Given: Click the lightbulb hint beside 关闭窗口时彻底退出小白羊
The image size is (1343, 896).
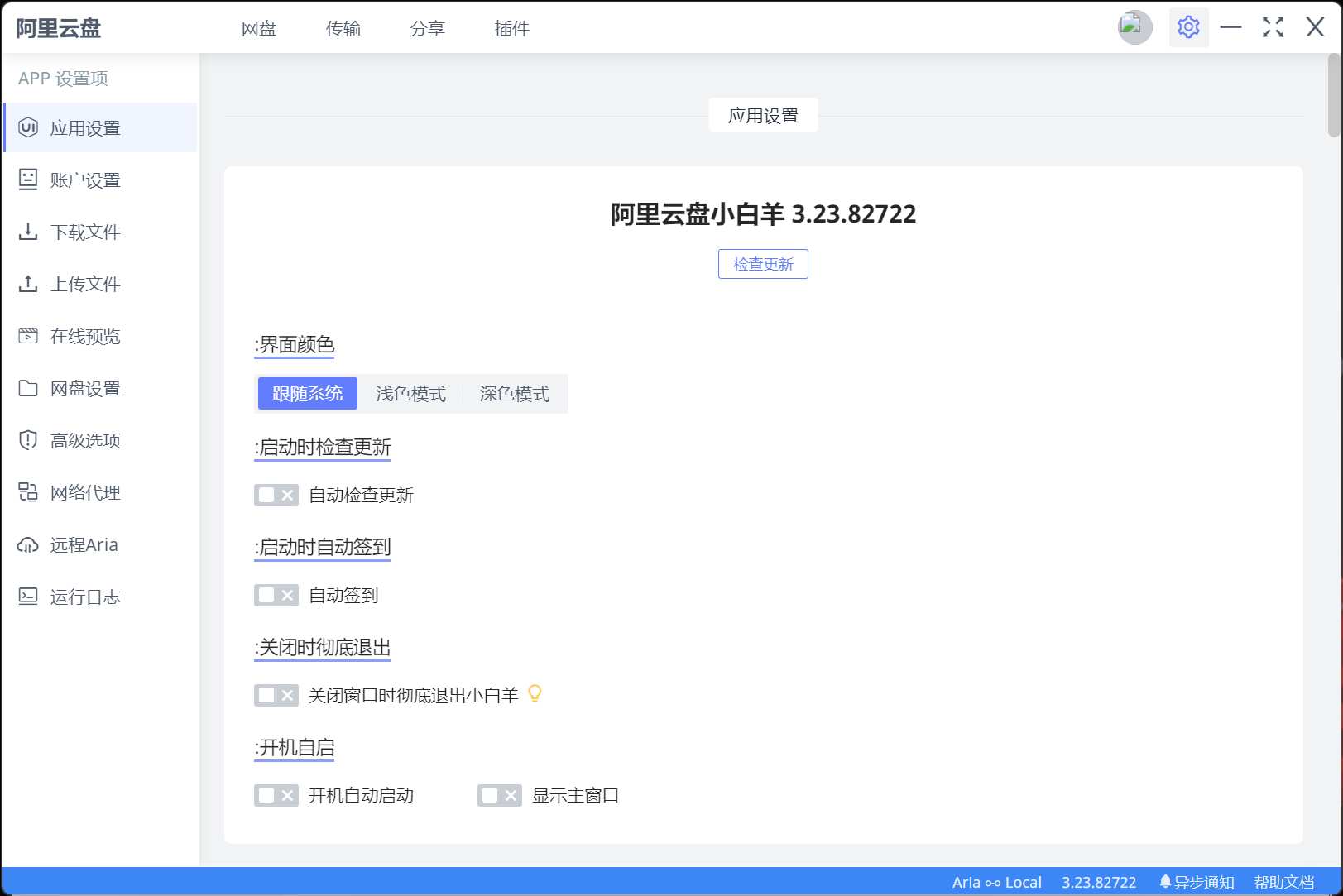Looking at the screenshot, I should coord(535,693).
